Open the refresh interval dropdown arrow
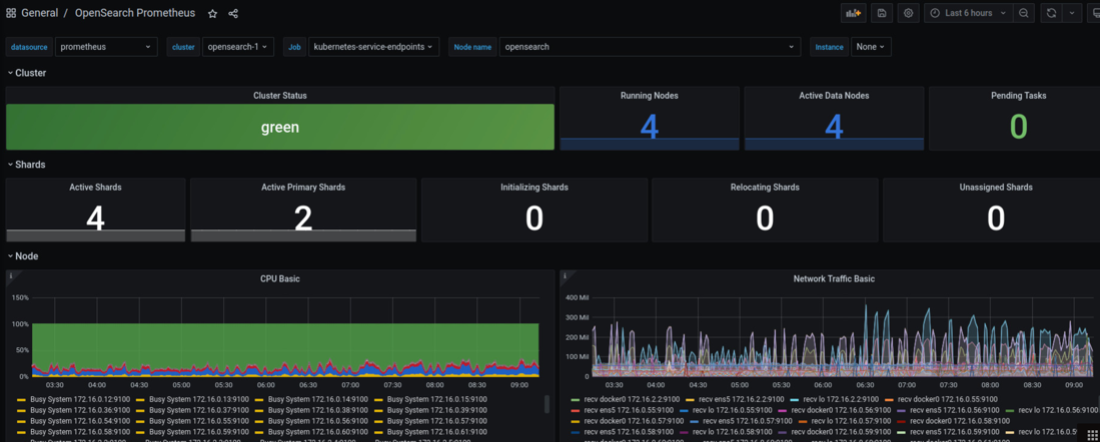This screenshot has height=446, width=1100. tap(1072, 13)
